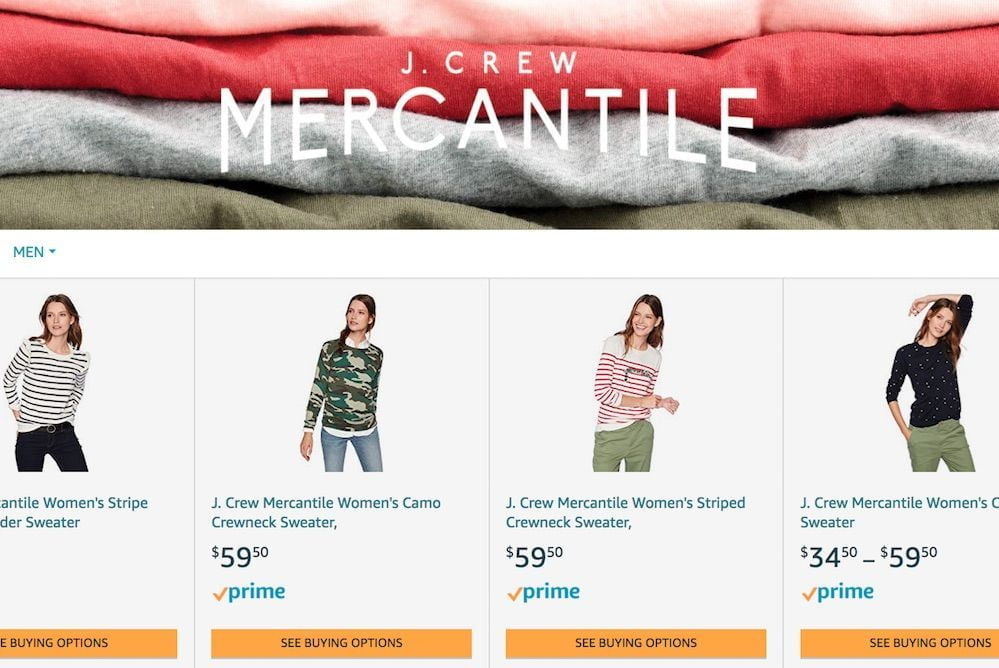Click the J.Crew Mercantile banner logo

489,112
